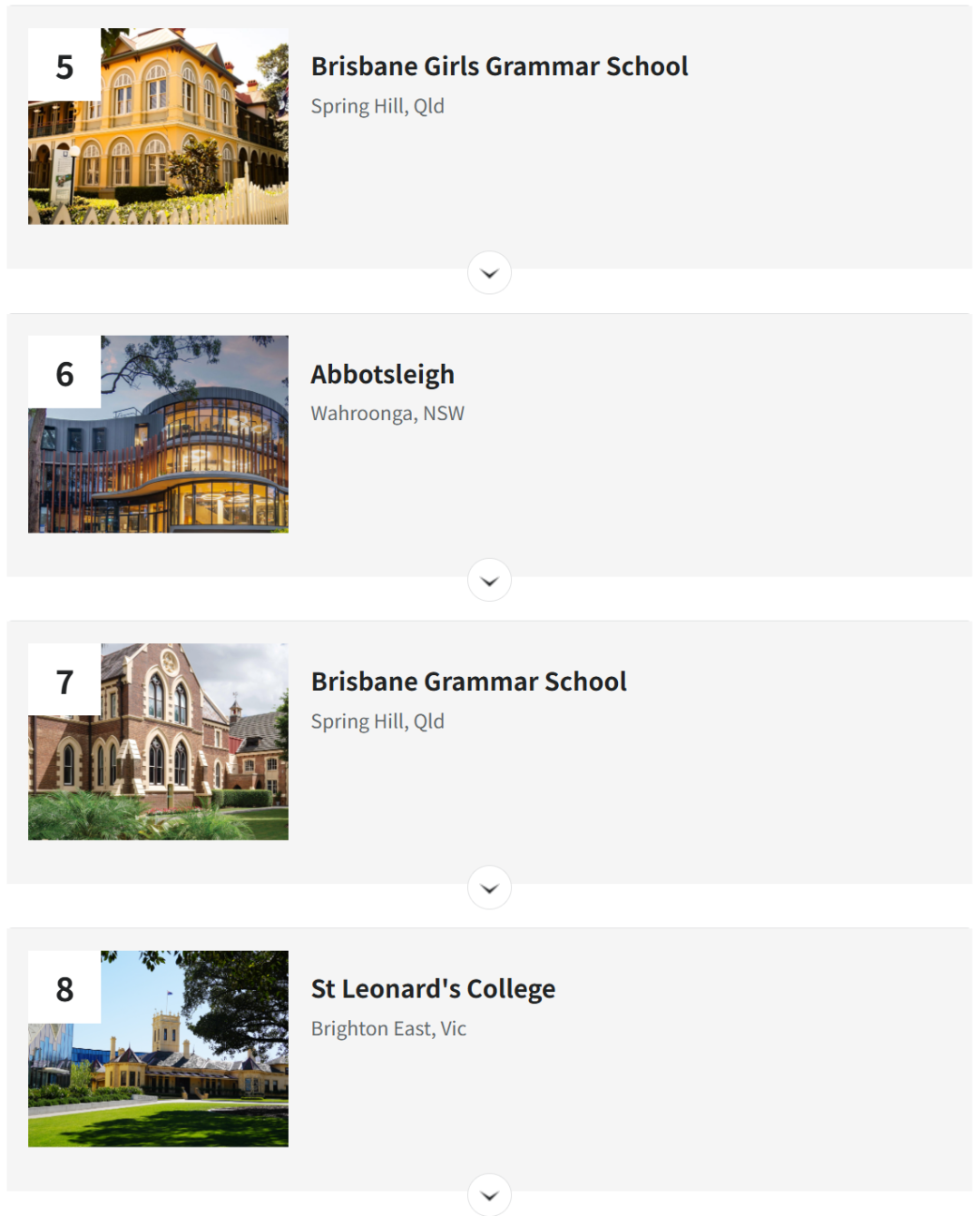The width and height of the screenshot is (980, 1216).
Task: Click the yellow Brisbane Girls Grammar building photo
Action: (158, 126)
